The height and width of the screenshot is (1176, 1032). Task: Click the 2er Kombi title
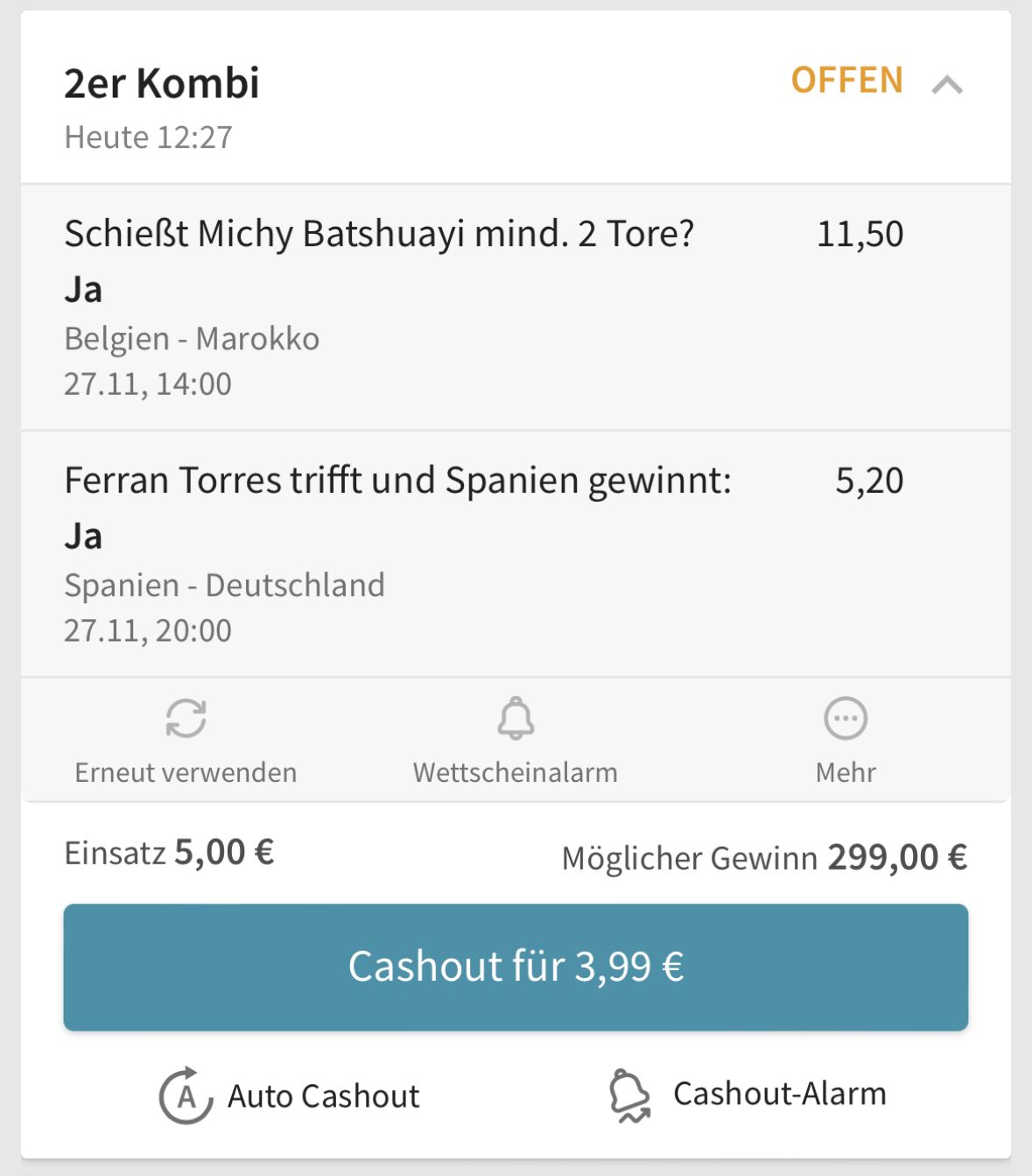pos(162,84)
